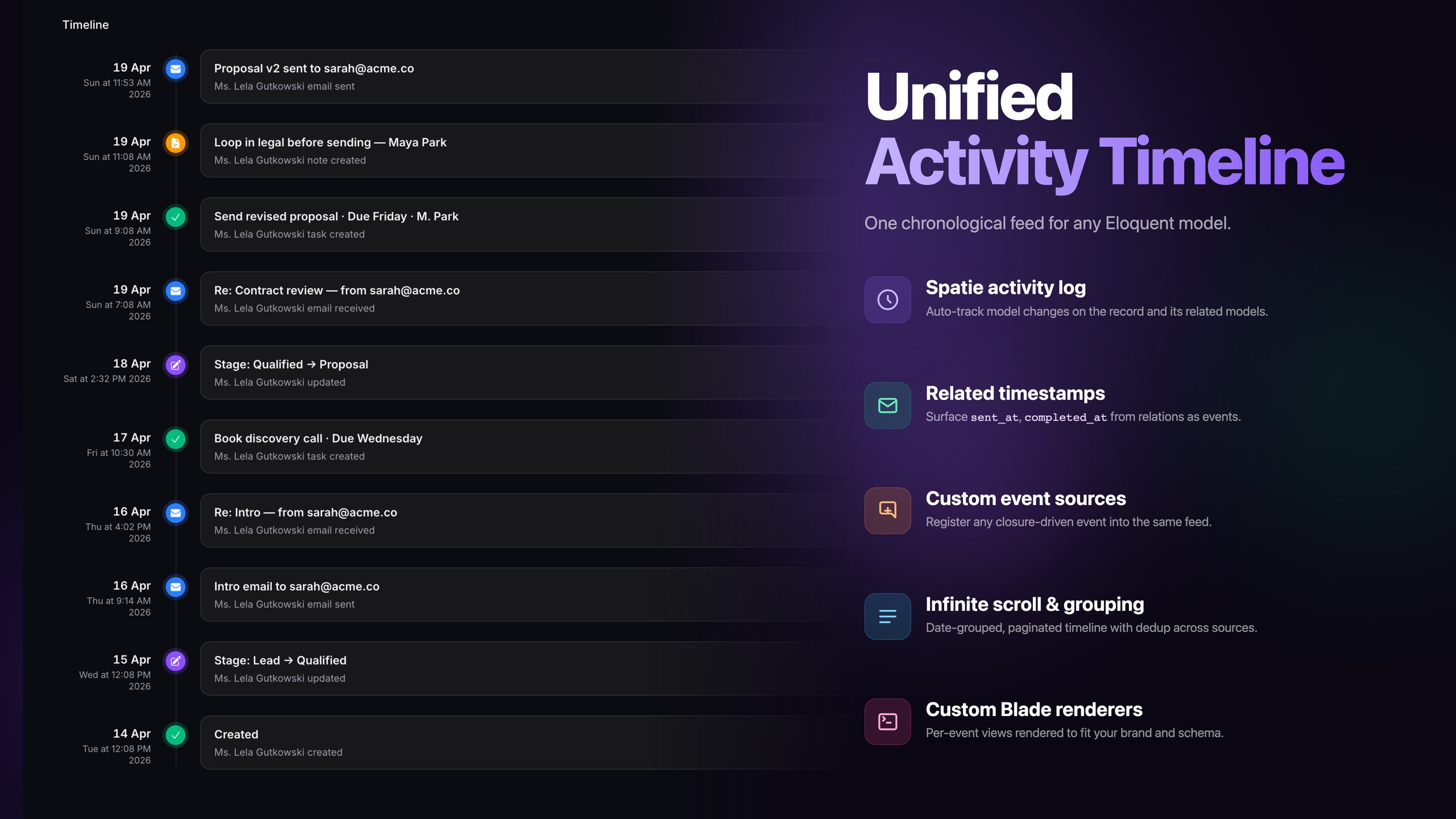Click the Custom event sources comment icon
Viewport: 1456px width, 819px height.
[x=887, y=510]
